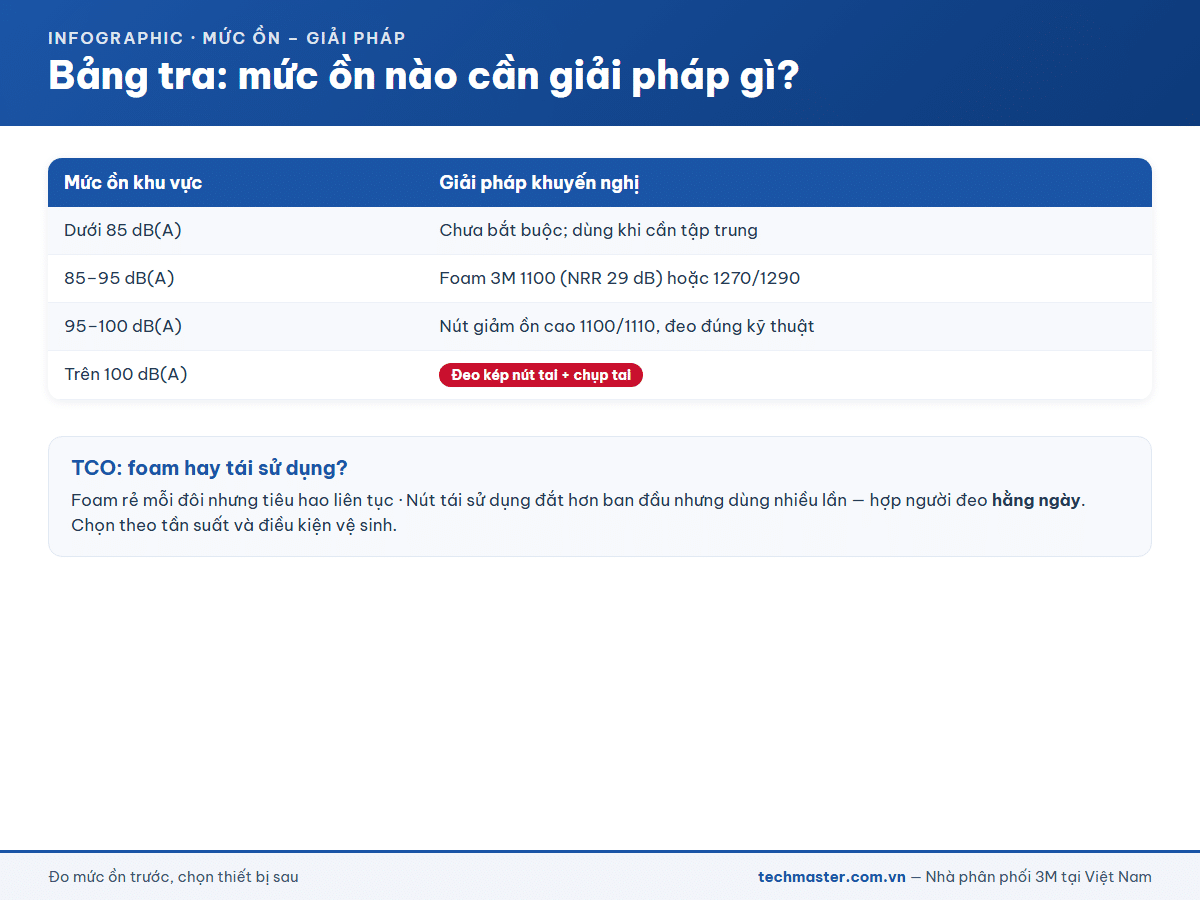
Task: Select 'Foam 3M 1100 (NRR 29 dB)' recommendation
Action: [551, 279]
